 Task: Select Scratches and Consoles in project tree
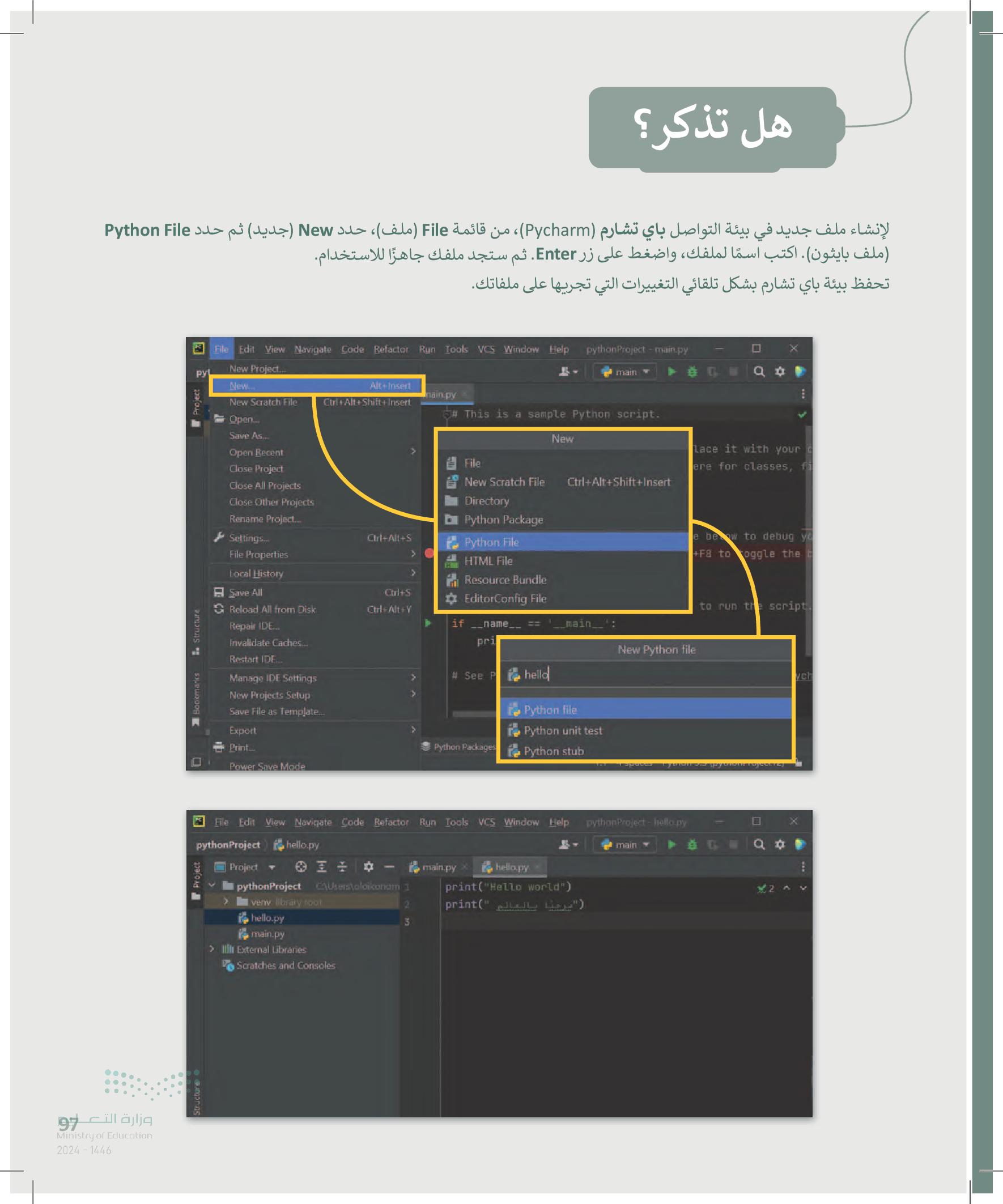coord(285,965)
